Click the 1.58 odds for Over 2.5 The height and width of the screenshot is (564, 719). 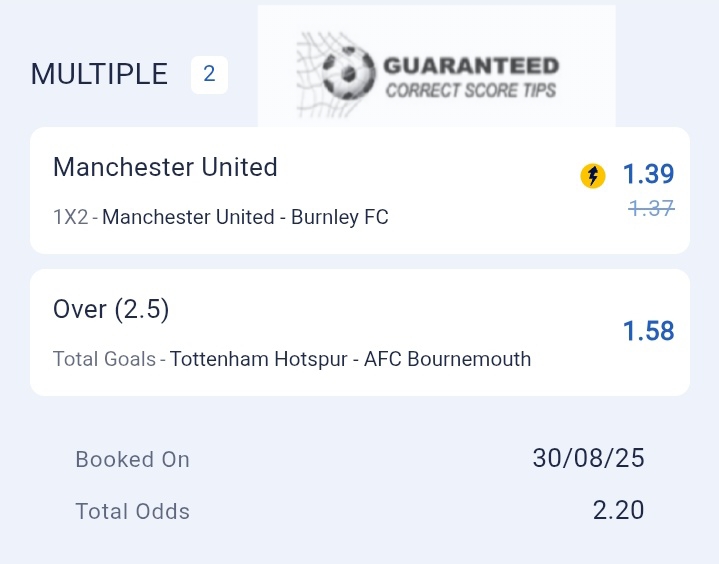(x=648, y=331)
